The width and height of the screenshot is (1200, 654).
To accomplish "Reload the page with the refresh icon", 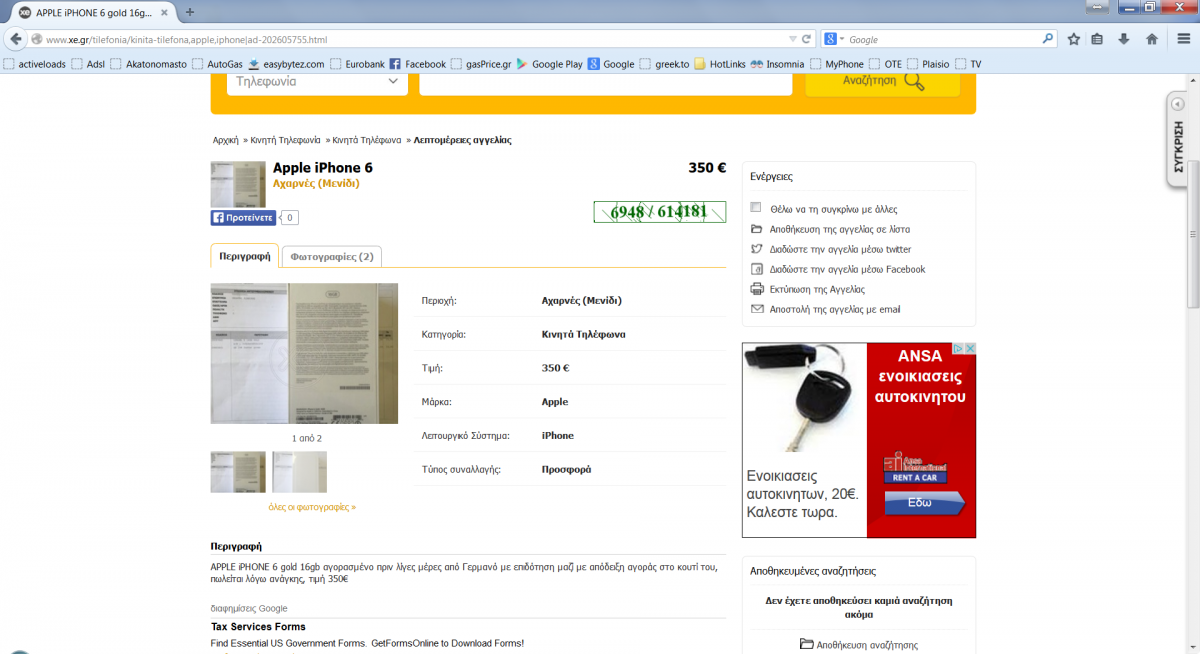I will [806, 39].
